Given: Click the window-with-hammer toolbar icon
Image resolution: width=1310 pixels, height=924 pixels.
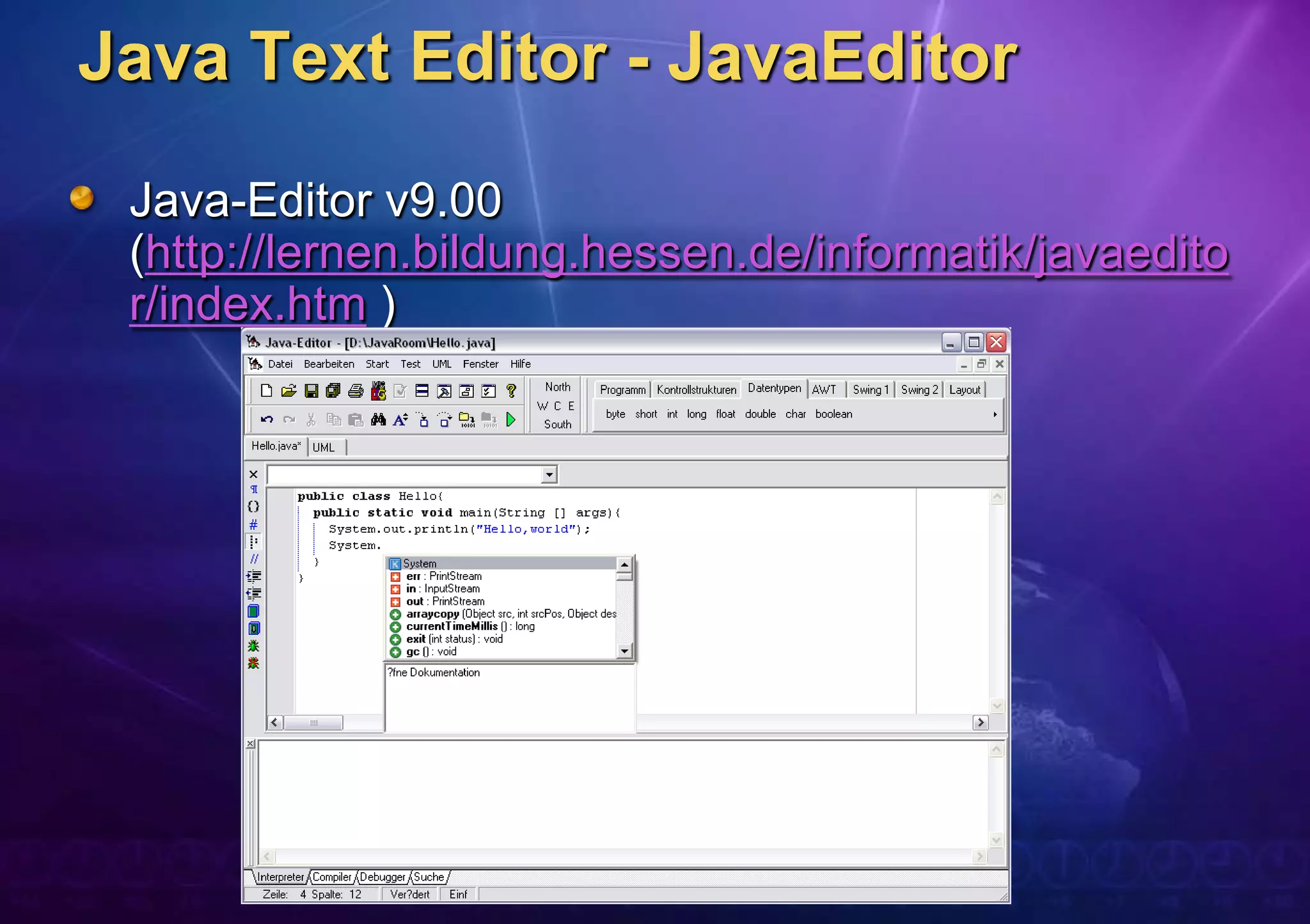Looking at the screenshot, I should 445,391.
